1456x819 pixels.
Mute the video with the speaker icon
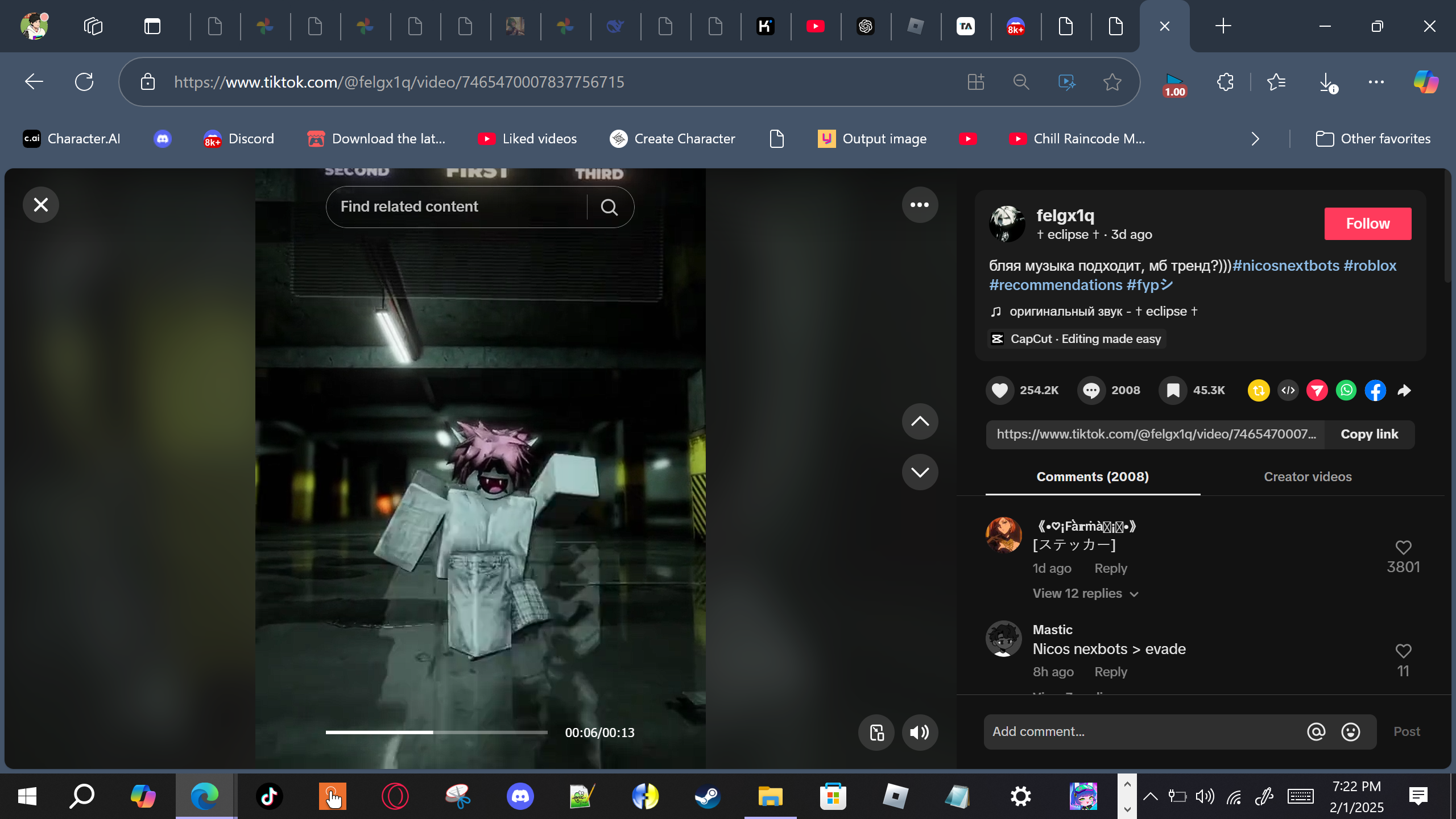pos(919,733)
